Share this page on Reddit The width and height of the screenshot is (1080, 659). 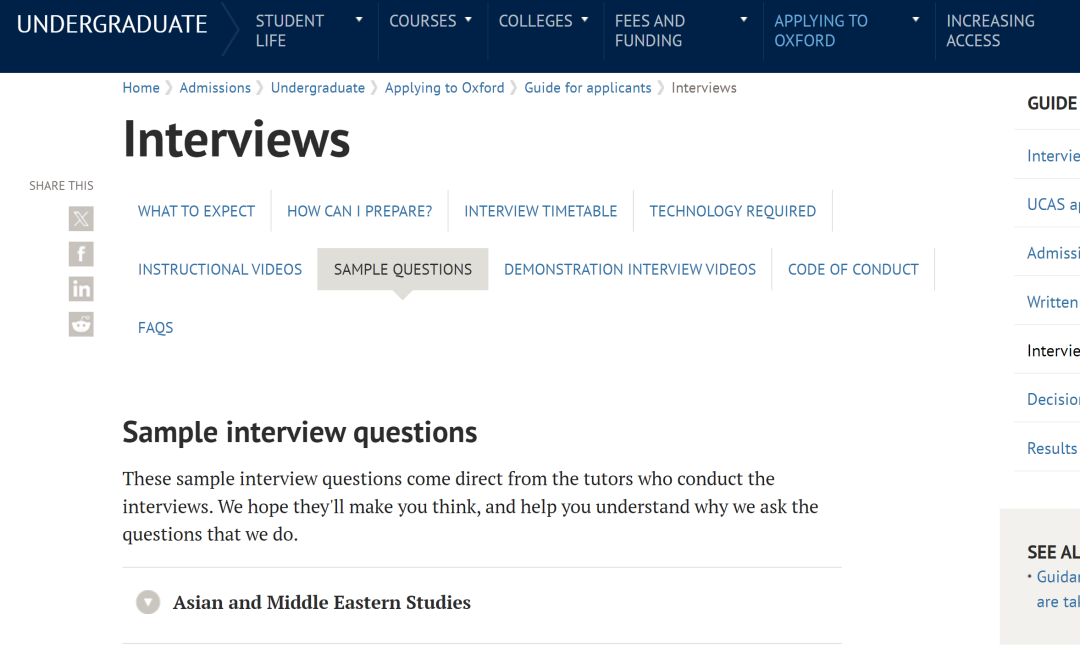[81, 324]
